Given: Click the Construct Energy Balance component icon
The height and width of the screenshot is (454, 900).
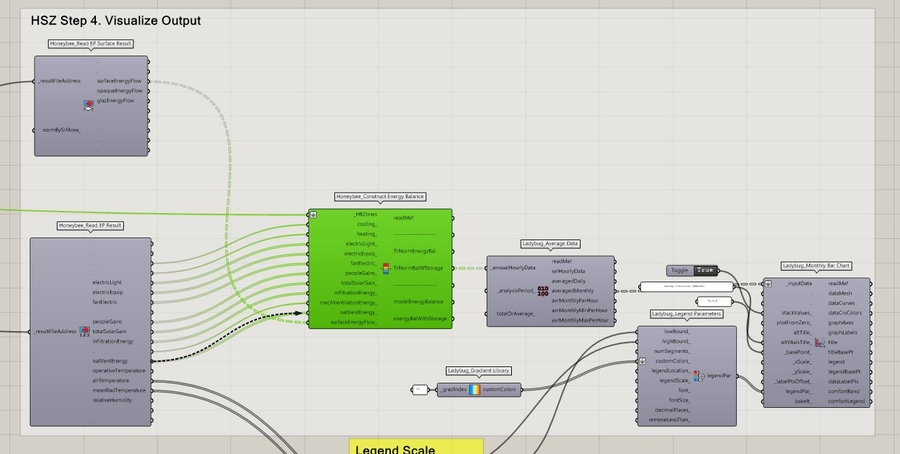Looking at the screenshot, I should pyautogui.click(x=385, y=268).
